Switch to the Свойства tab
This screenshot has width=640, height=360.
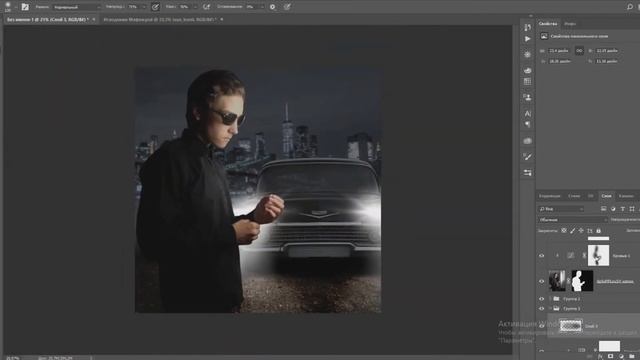point(548,24)
